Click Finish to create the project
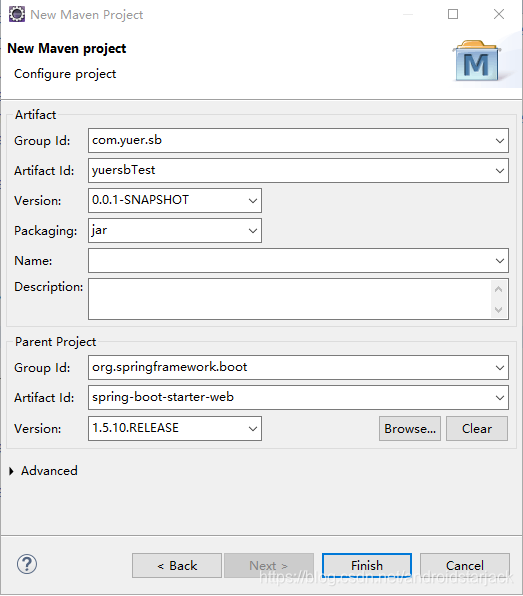The image size is (523, 596). pos(367,566)
